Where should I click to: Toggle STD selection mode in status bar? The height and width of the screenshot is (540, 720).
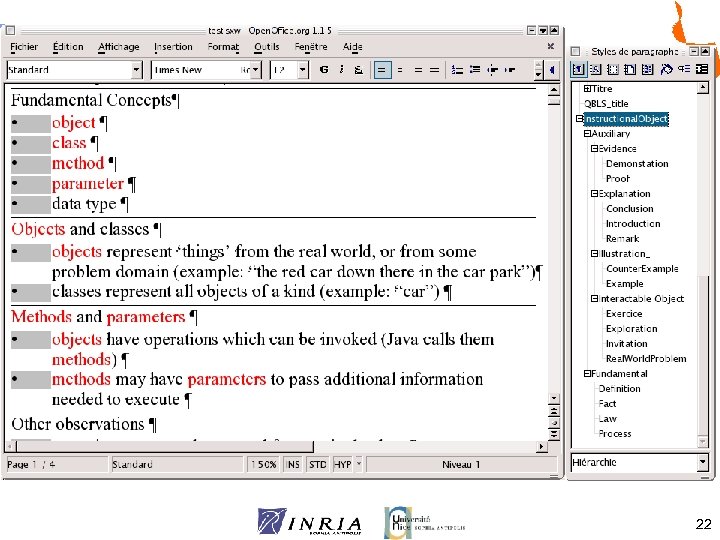pyautogui.click(x=317, y=464)
